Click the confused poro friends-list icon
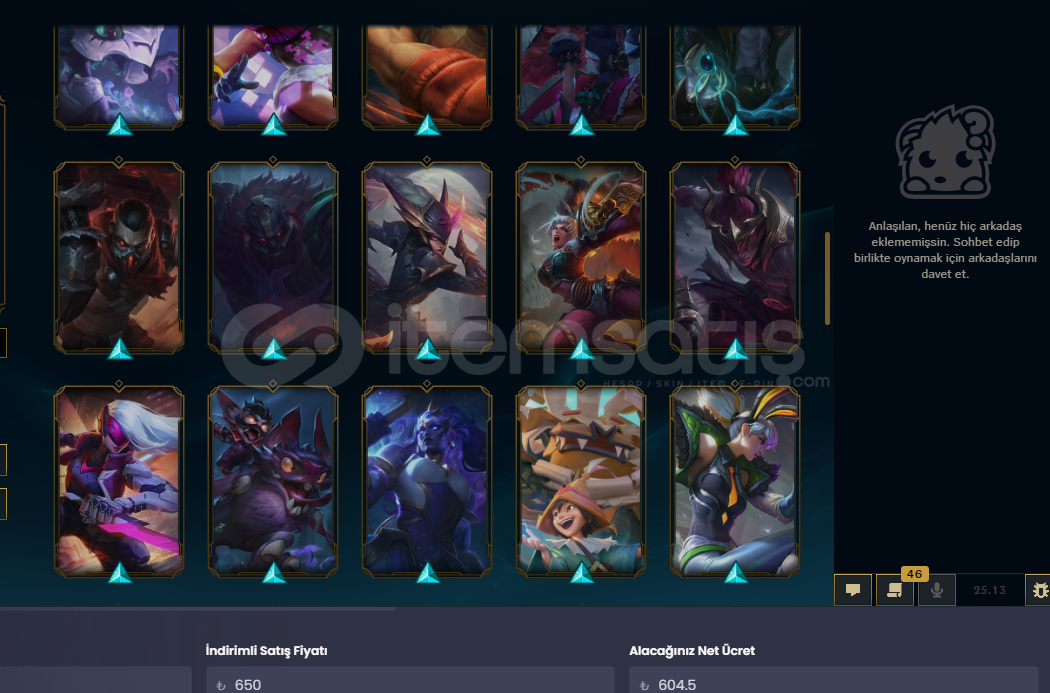 pyautogui.click(x=945, y=153)
